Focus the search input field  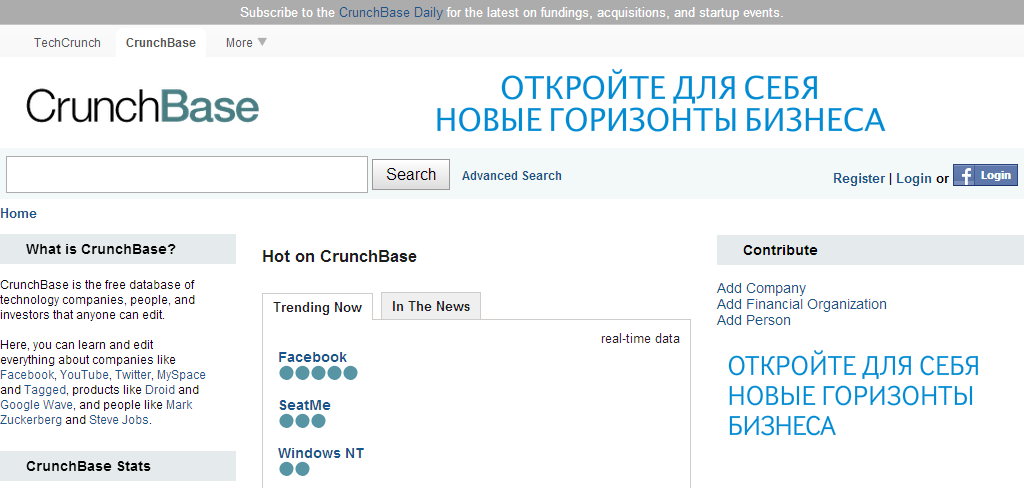click(x=187, y=174)
